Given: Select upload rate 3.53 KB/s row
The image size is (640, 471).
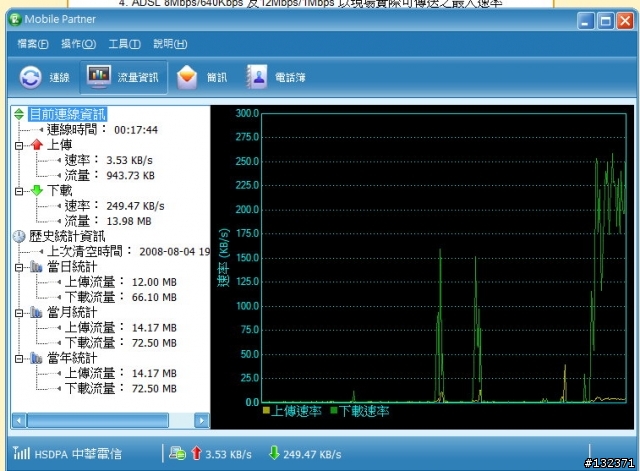Looking at the screenshot, I should [x=108, y=160].
